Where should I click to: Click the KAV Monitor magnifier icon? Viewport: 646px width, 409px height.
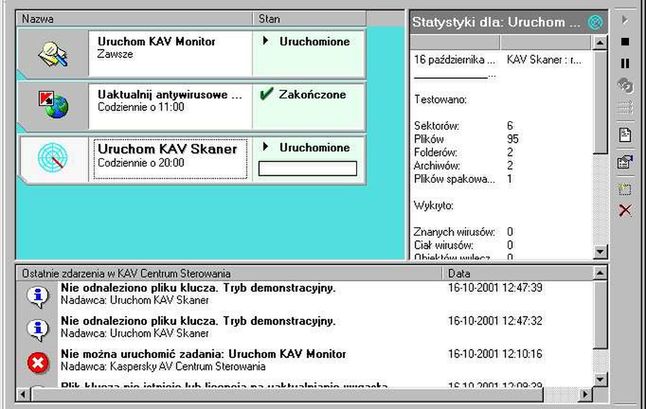53,54
